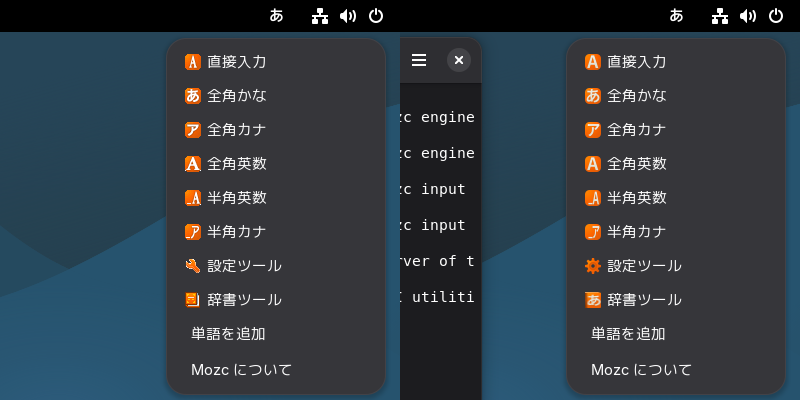
Task: Click the 全角かな icon in right menu
Action: pos(593,95)
